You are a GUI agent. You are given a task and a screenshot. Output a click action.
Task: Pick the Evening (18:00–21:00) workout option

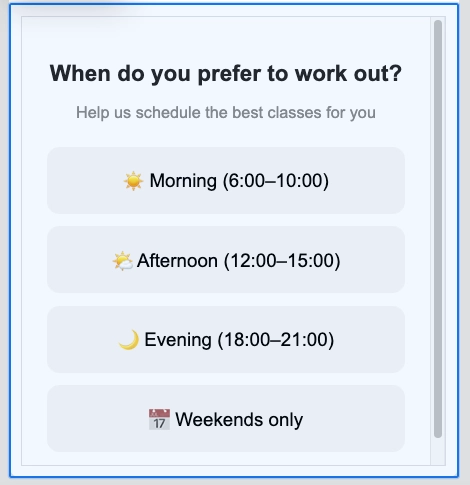(226, 339)
